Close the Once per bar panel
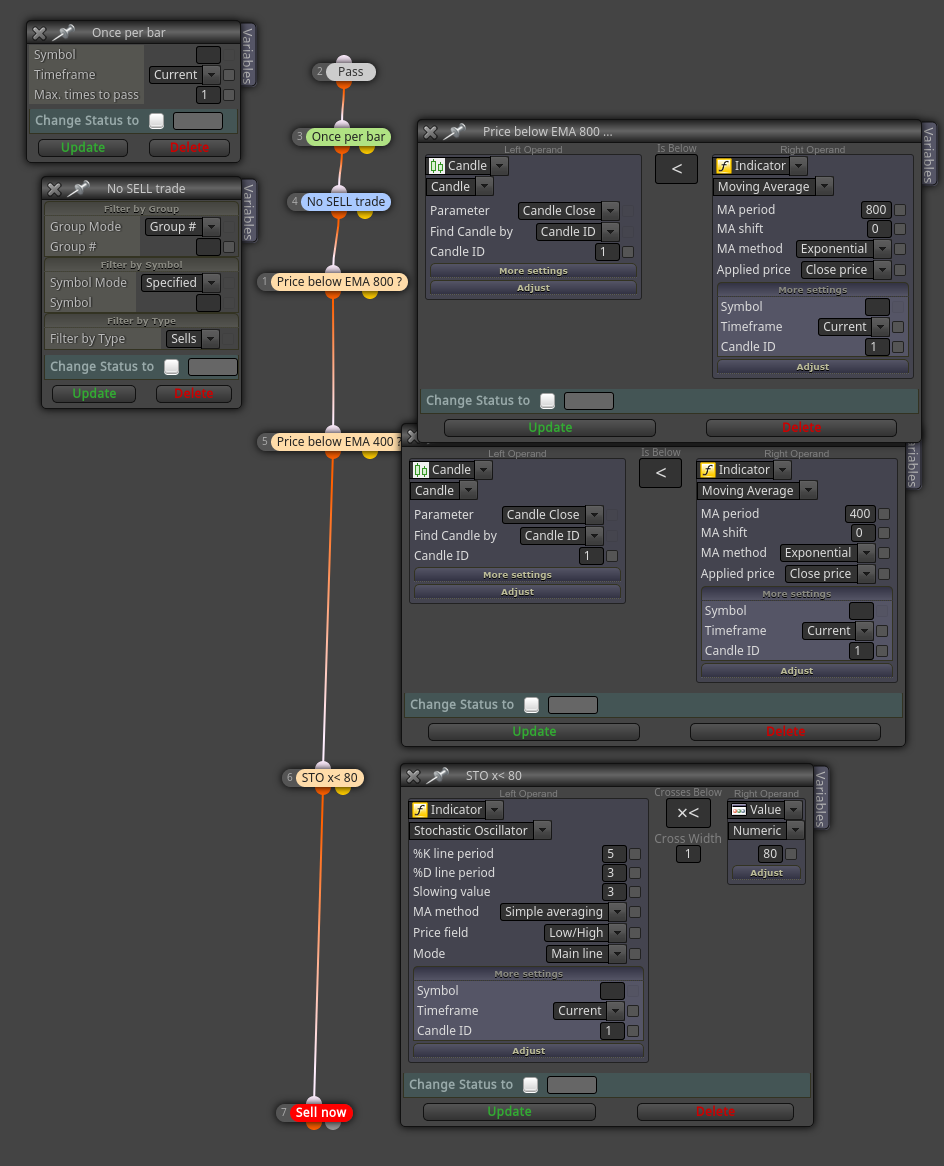Viewport: 944px width, 1166px height. pos(39,33)
